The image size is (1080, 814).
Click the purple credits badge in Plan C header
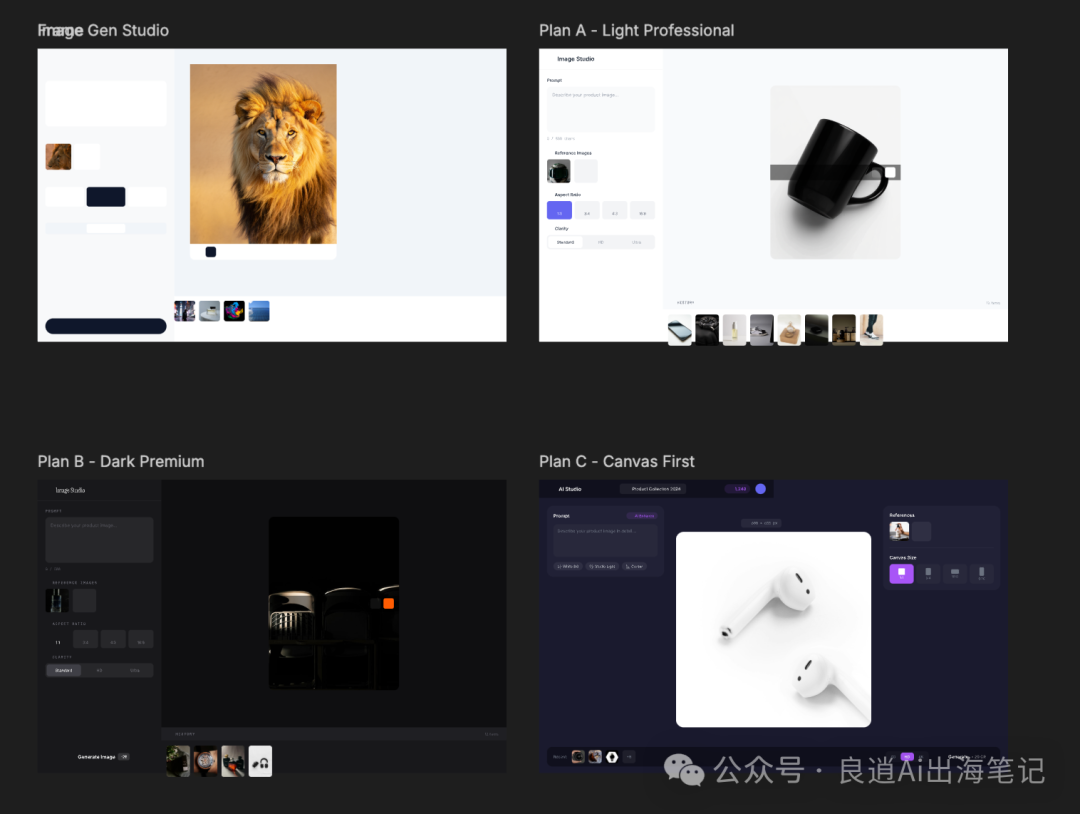[738, 489]
